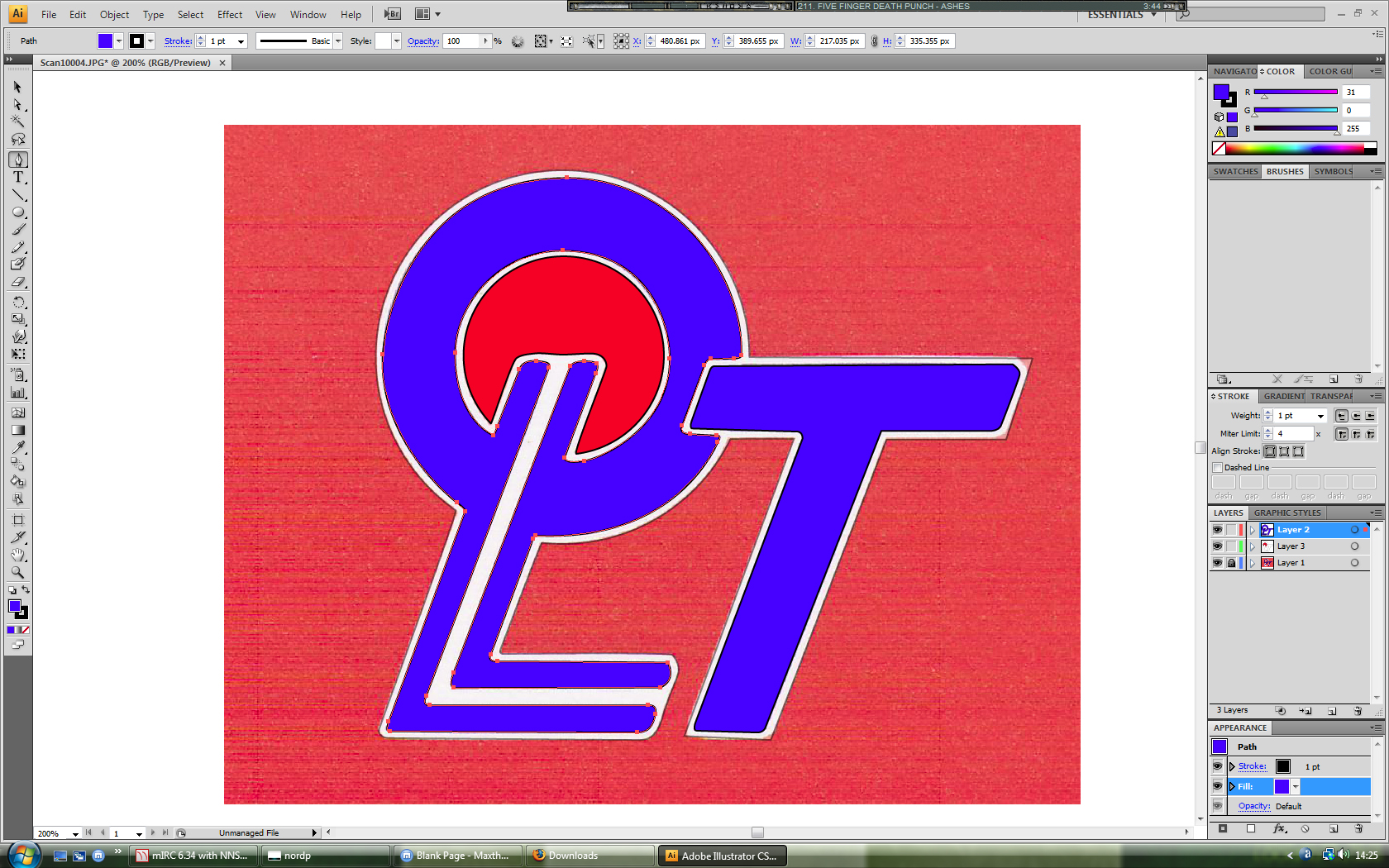Toggle Stroke visibility in Appearance panel
This screenshot has height=868, width=1389.
point(1217,766)
